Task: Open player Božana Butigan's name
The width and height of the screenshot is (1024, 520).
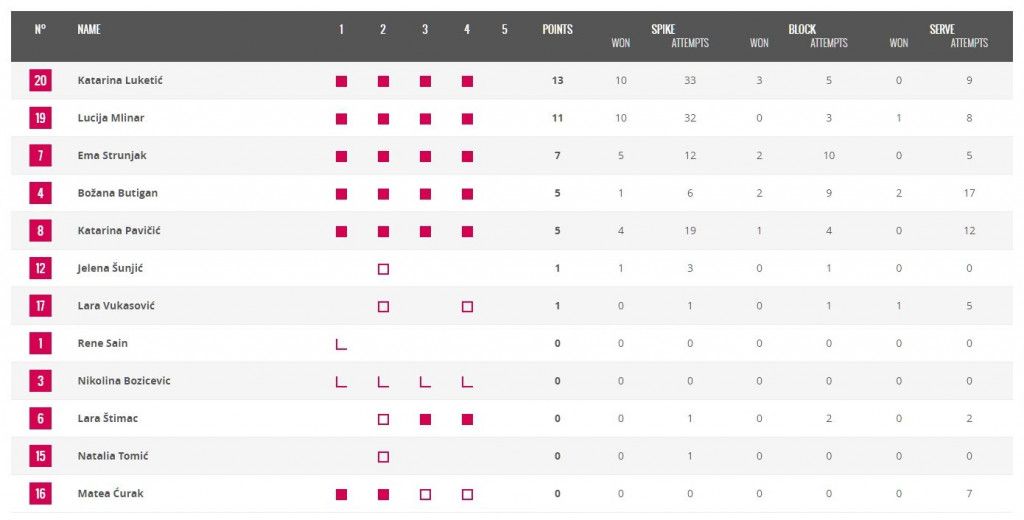Action: [x=117, y=193]
